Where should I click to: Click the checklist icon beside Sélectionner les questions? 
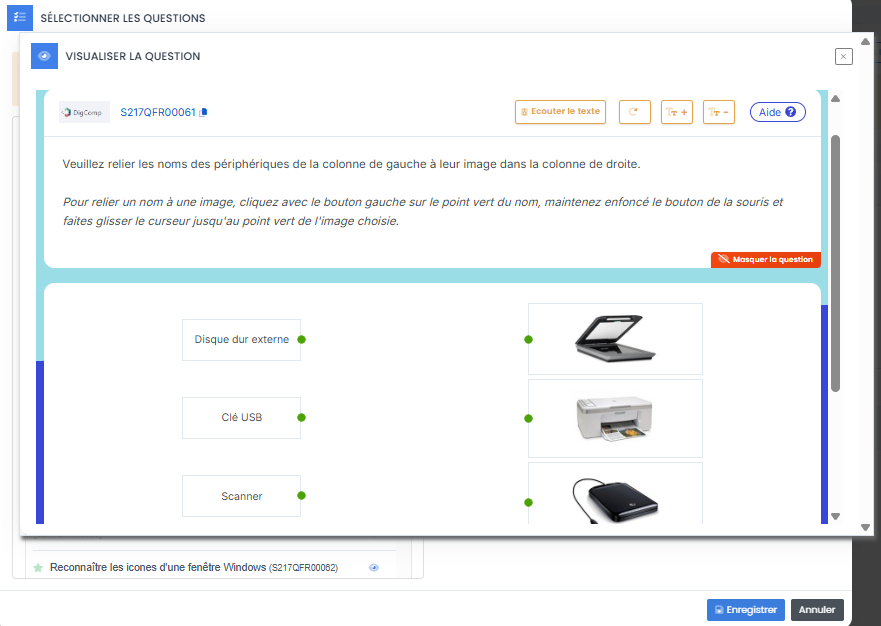[20, 17]
